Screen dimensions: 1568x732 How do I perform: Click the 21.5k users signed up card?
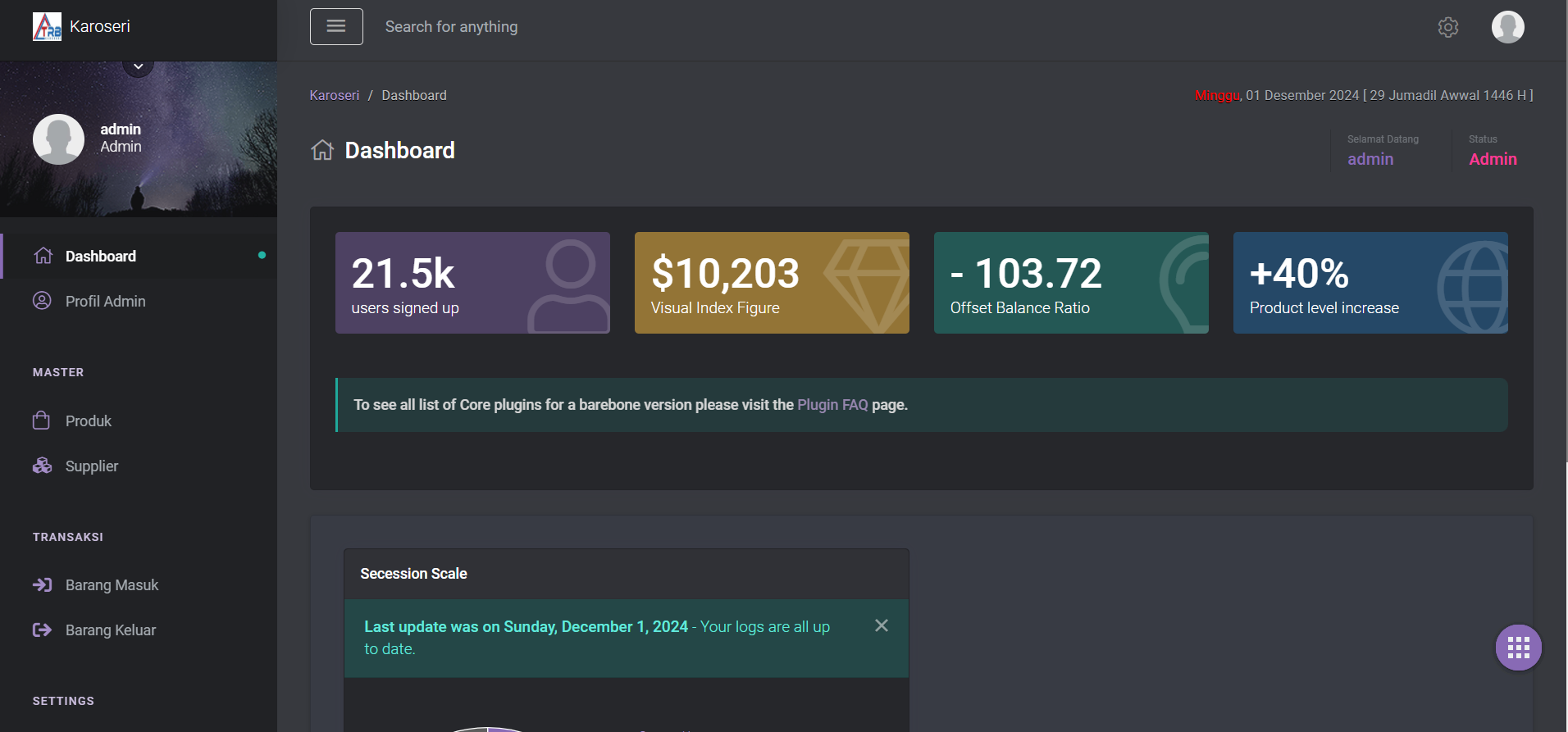(472, 283)
